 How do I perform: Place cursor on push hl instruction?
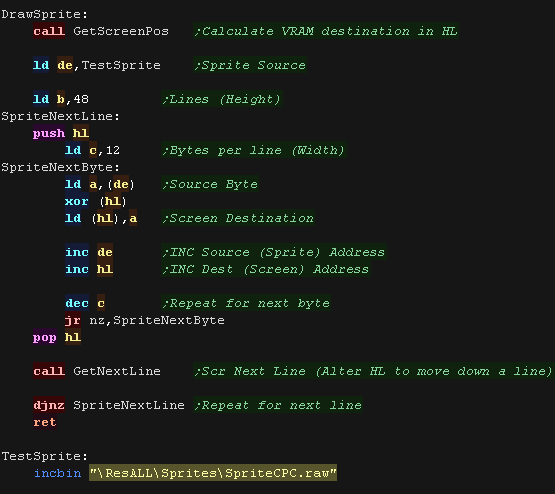[x=61, y=133]
